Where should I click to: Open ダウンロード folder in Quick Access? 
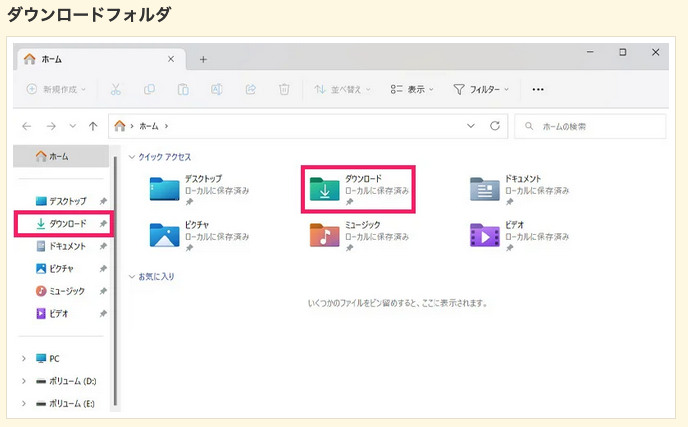point(360,190)
